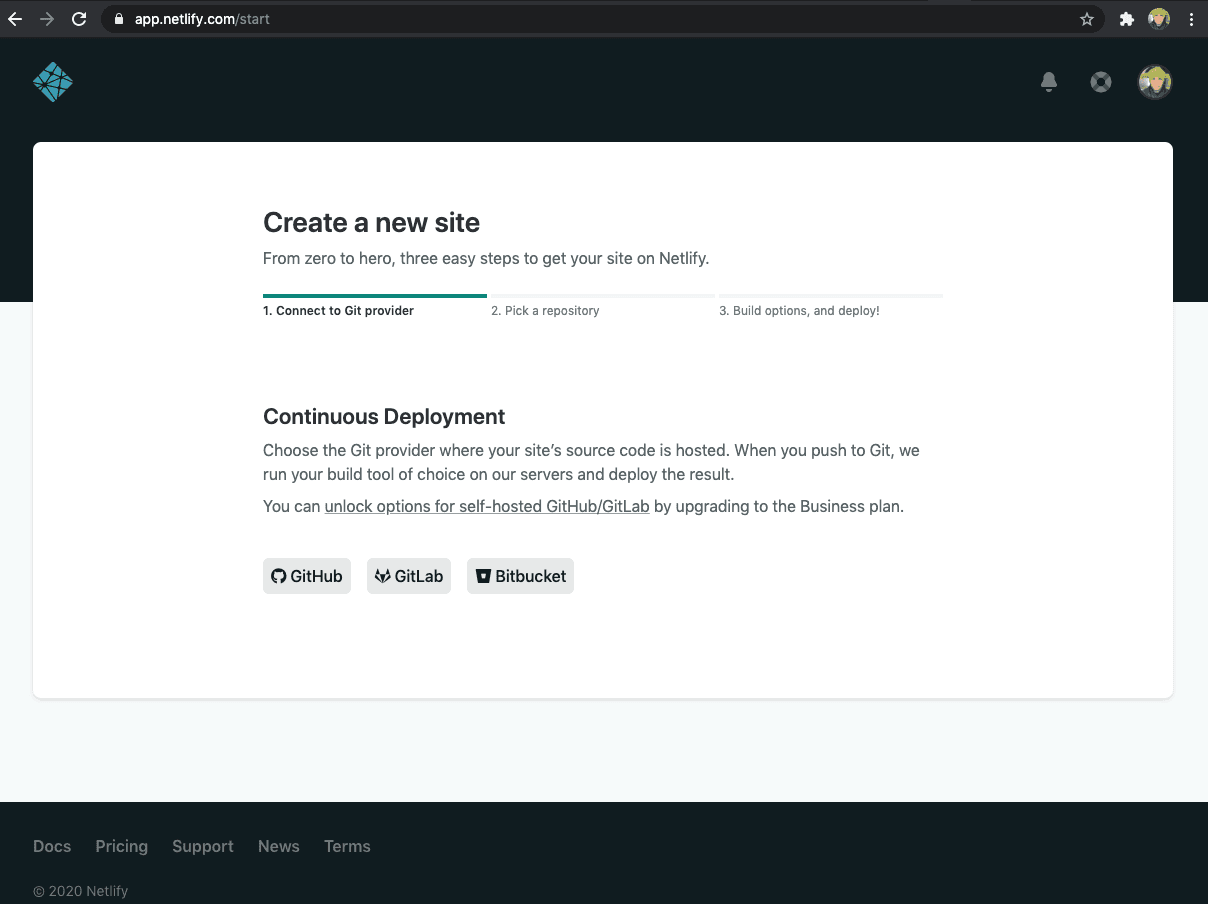Open the browser extensions puzzle icon

tap(1127, 19)
